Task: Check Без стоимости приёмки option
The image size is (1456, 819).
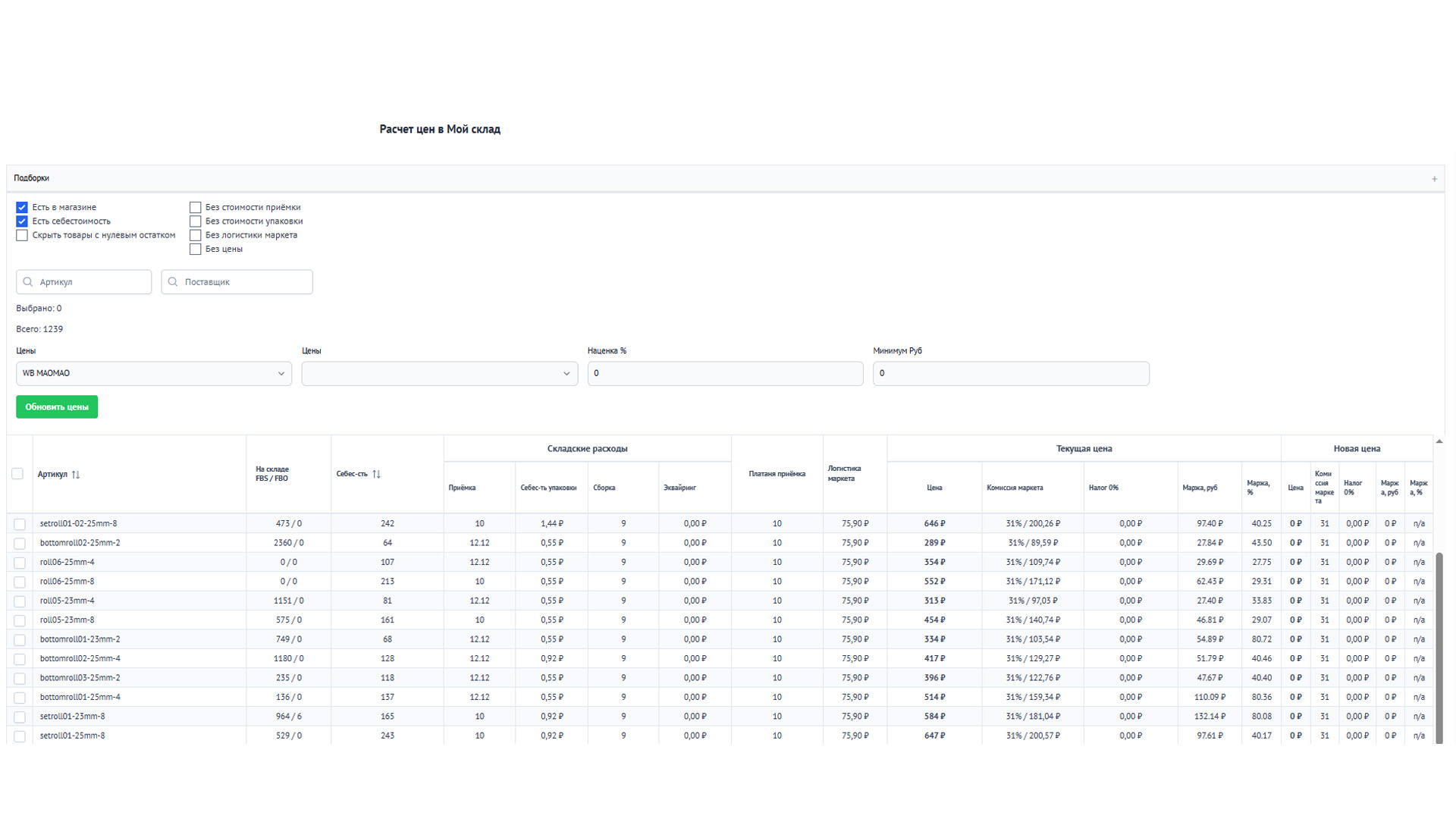Action: [x=195, y=207]
